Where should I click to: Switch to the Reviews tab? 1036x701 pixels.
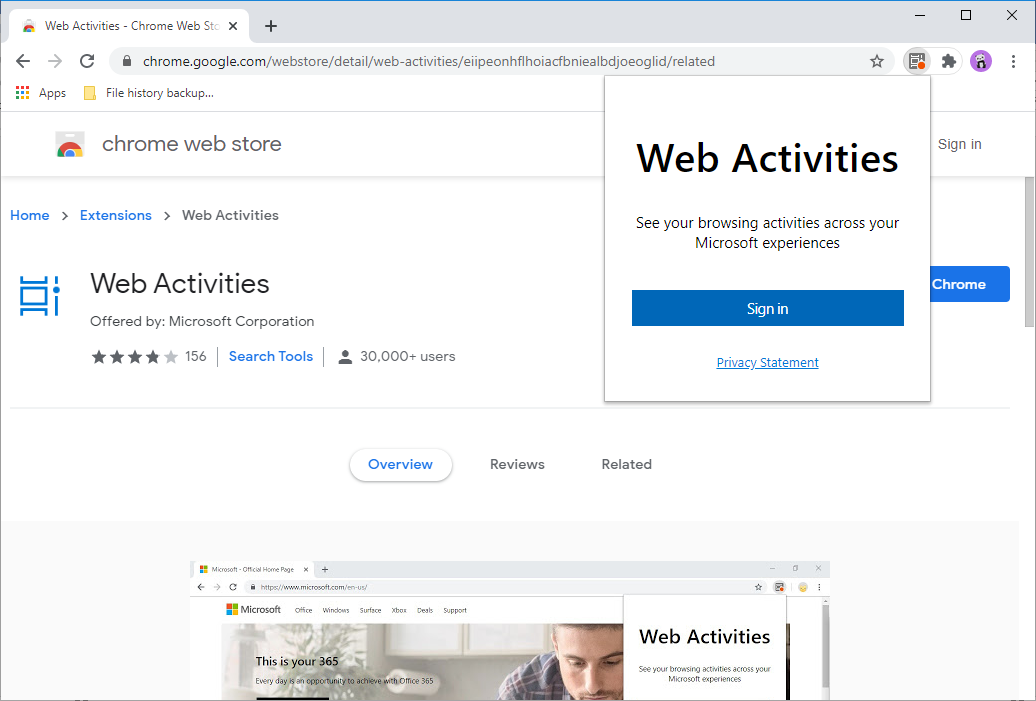tap(517, 464)
